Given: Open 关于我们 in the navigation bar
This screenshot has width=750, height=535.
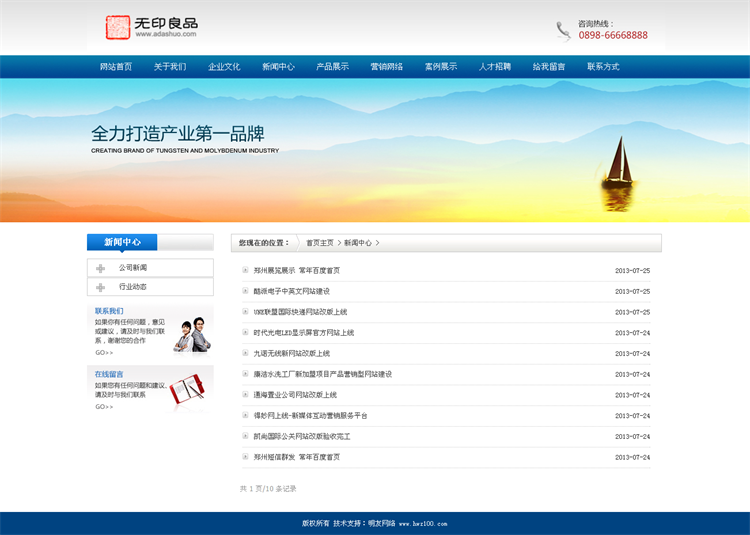Looking at the screenshot, I should click(170, 66).
